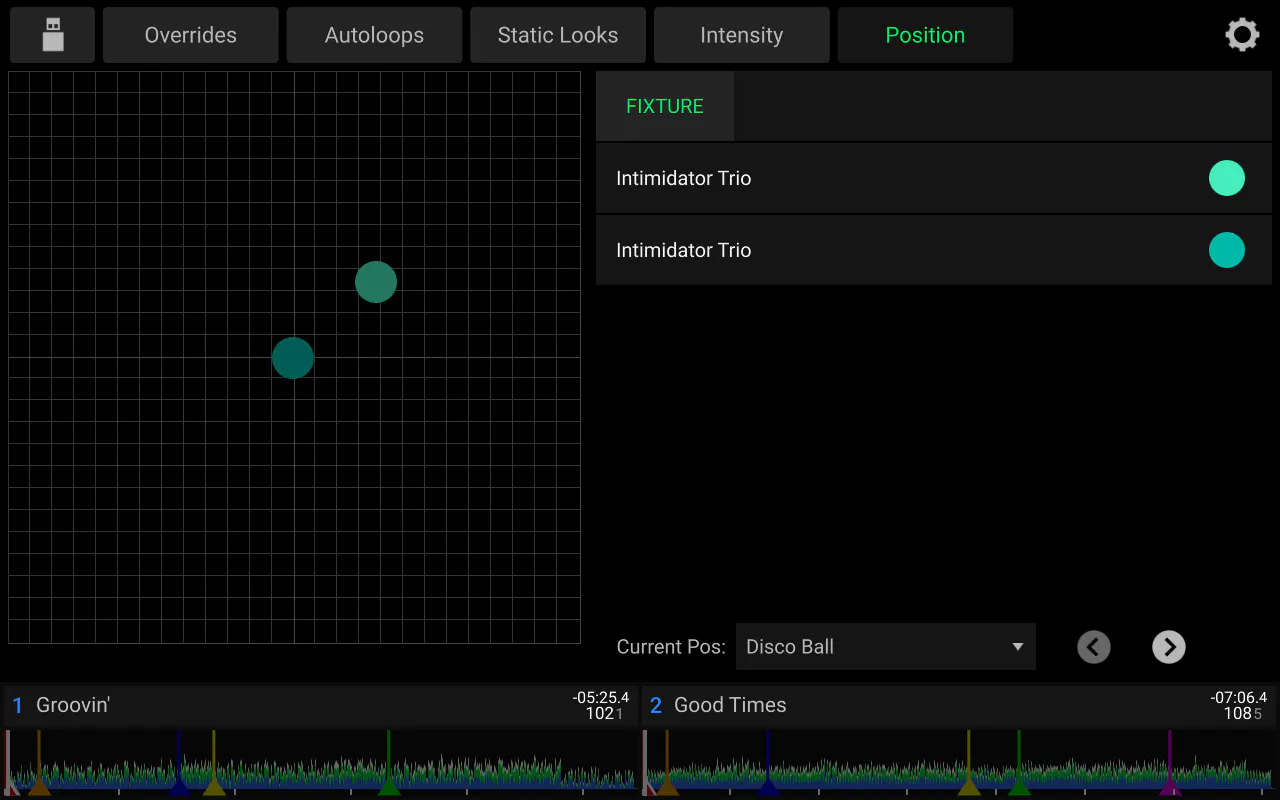This screenshot has height=800, width=1280.
Task: Switch to the Autoloops tab
Action: tap(374, 35)
